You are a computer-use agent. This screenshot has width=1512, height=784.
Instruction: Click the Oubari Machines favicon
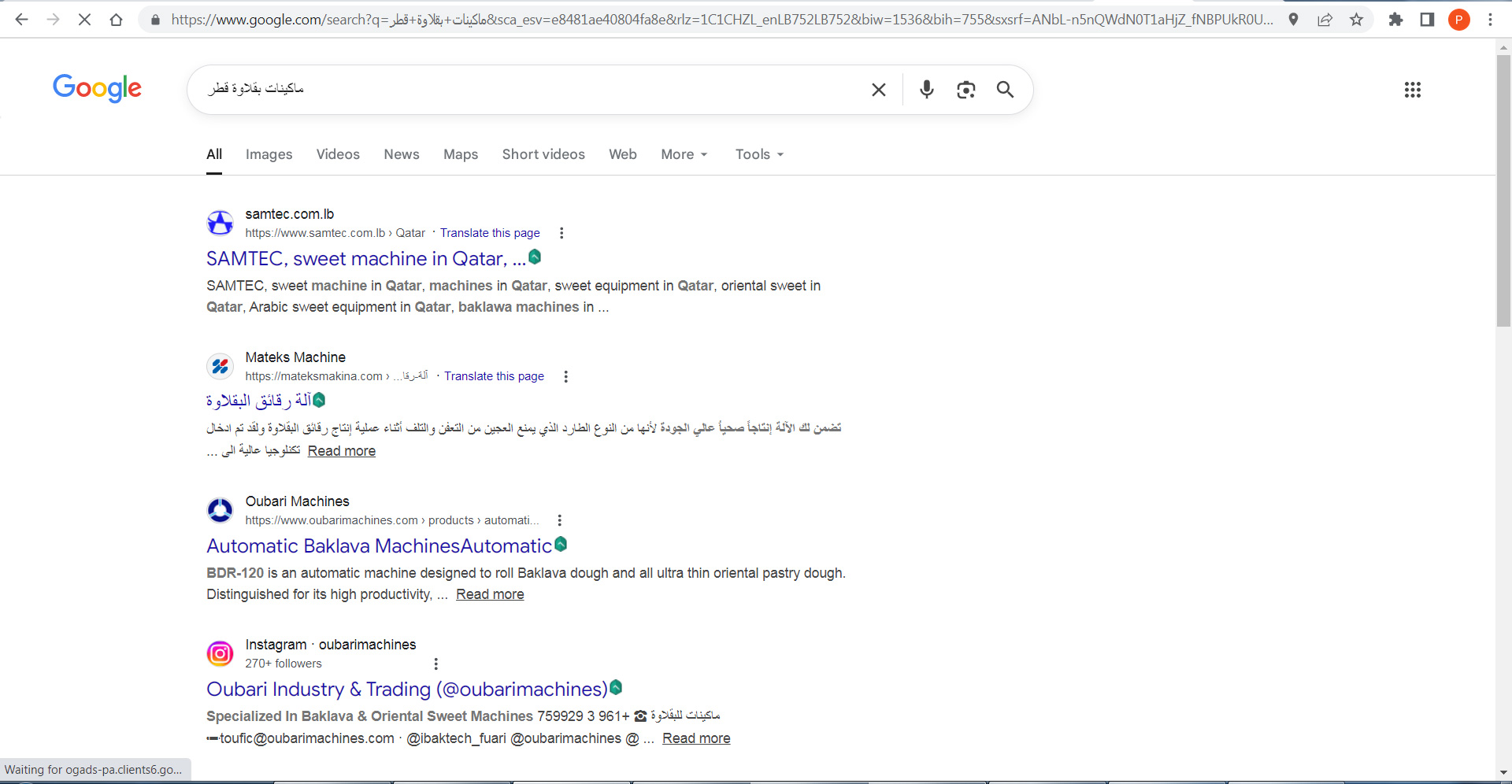pos(220,510)
